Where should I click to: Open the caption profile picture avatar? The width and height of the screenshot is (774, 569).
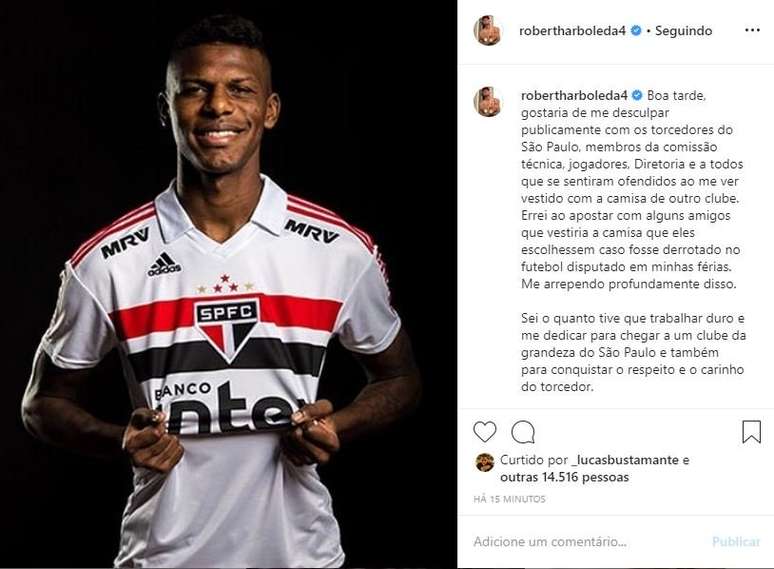click(488, 102)
